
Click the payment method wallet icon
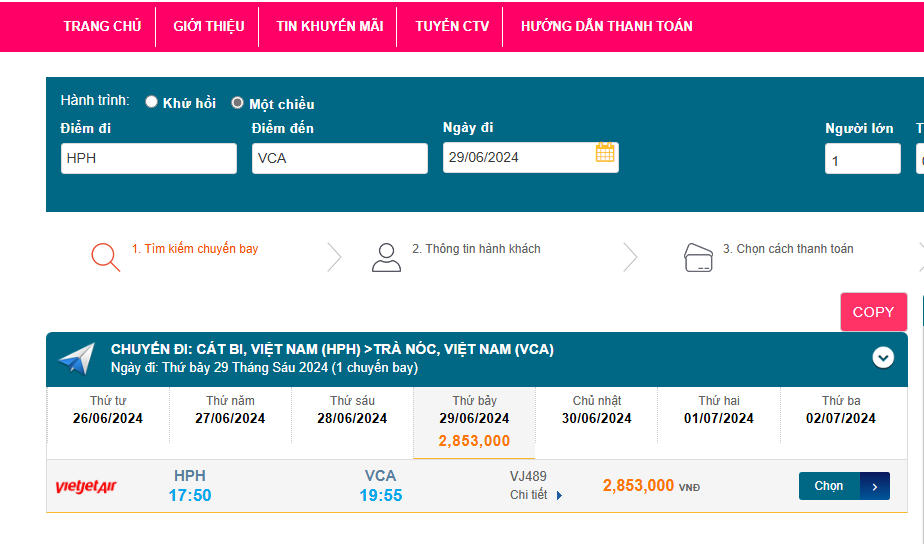coord(698,257)
